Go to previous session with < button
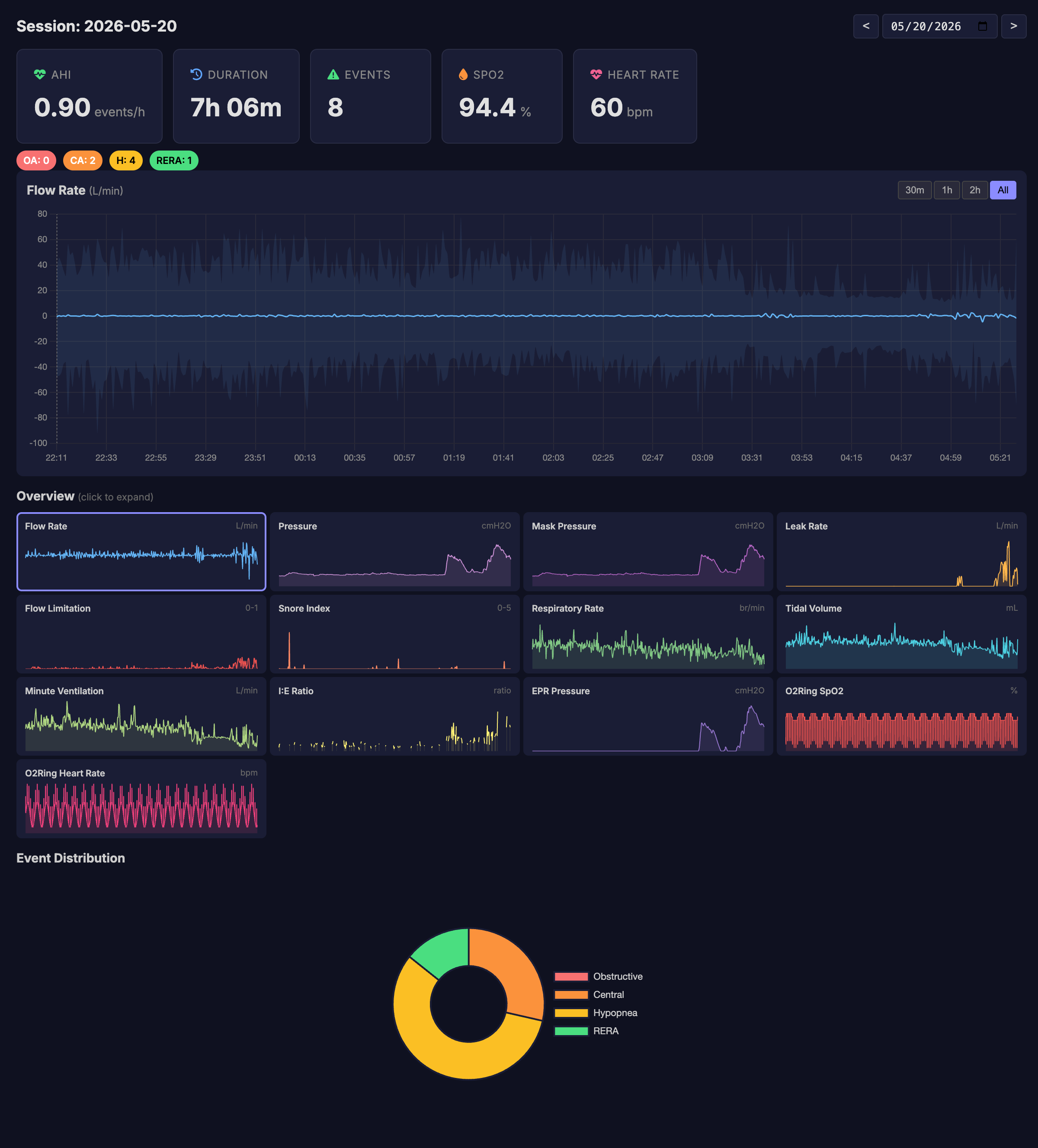This screenshot has width=1038, height=1148. 865,26
